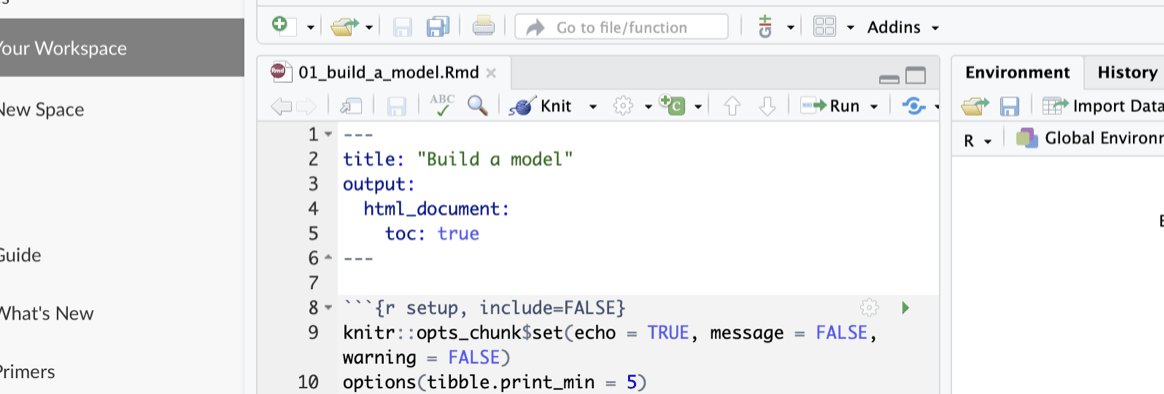Click the setup chunk options gear
Screen dimensions: 1164x394
[869, 307]
